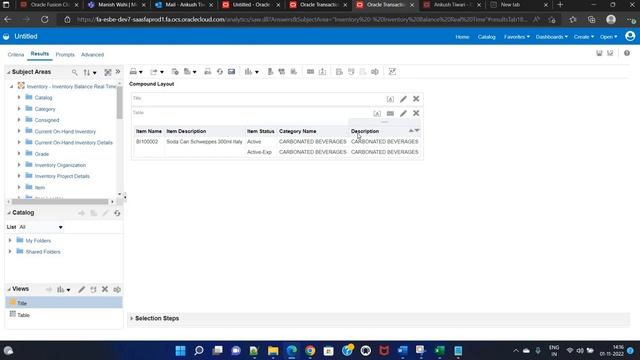Open the Favorites menu
The width and height of the screenshot is (640, 360).
517,37
